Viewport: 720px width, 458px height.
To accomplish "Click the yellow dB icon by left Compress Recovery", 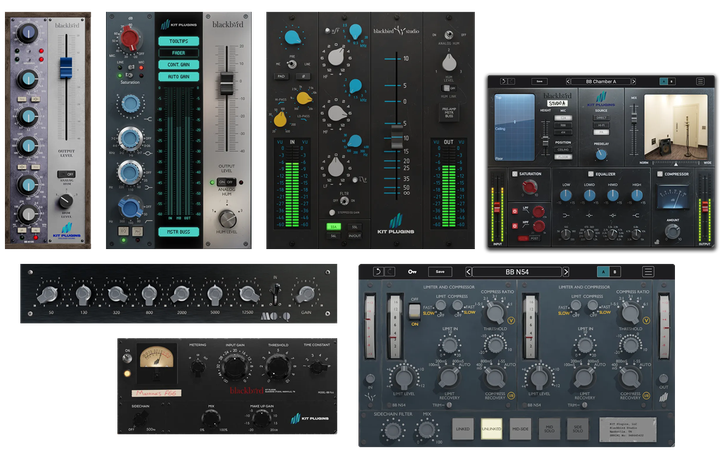I will (x=511, y=396).
